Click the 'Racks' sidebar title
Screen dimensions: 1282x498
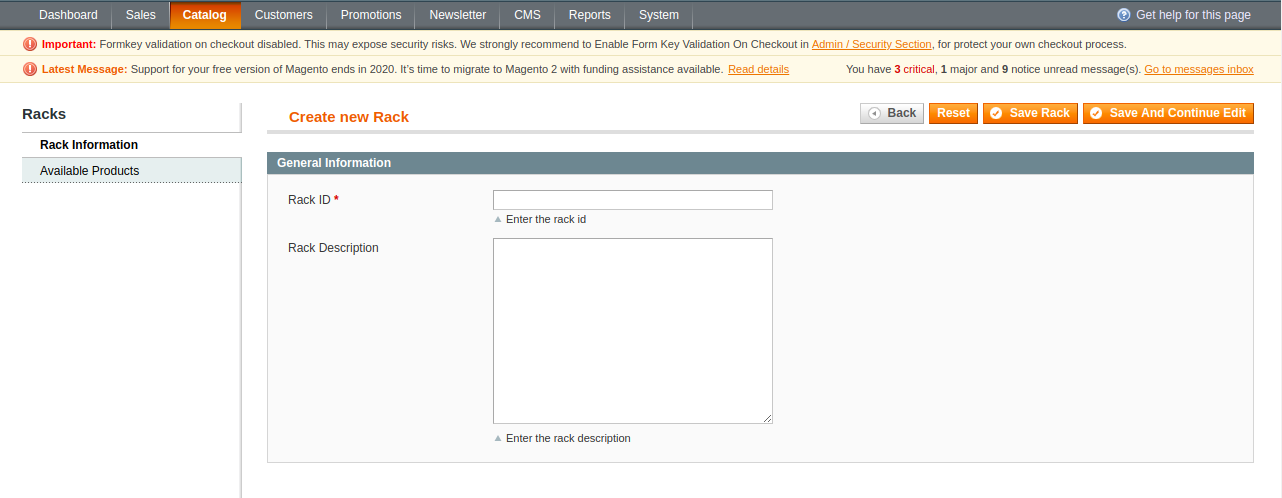tap(44, 114)
